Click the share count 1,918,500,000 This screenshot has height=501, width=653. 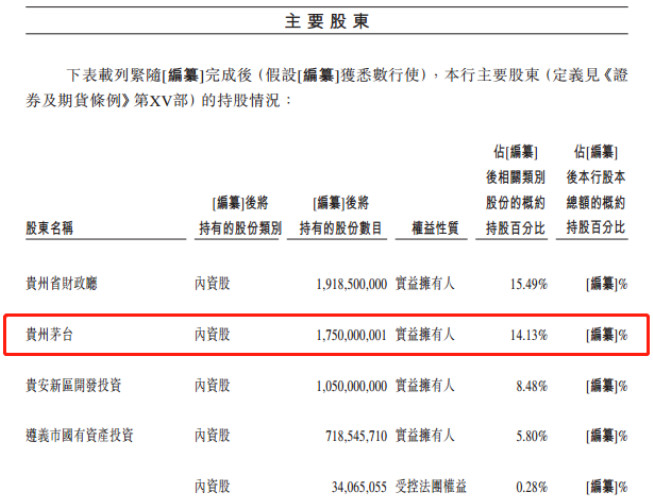(x=343, y=284)
